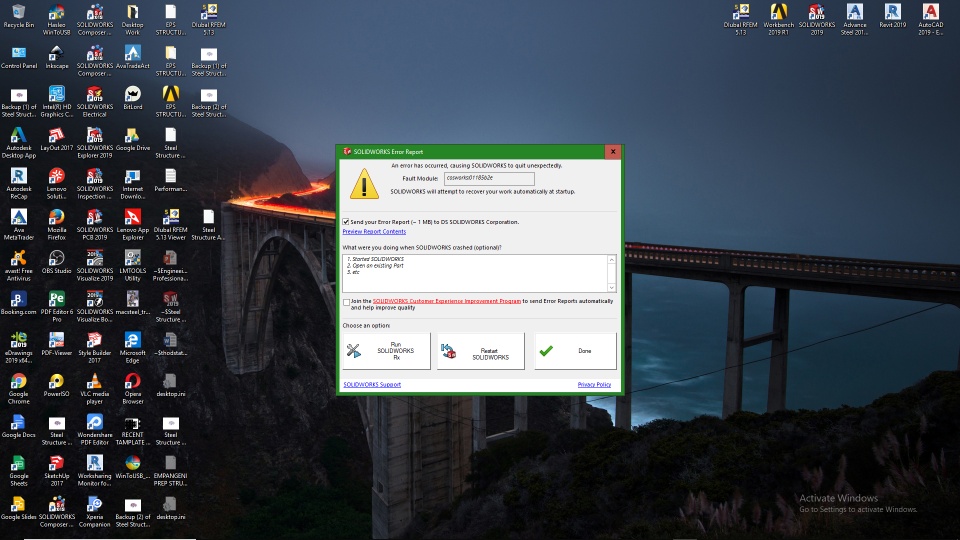This screenshot has width=960, height=540.
Task: Select the Google Slides desktop icon
Action: click(18, 509)
